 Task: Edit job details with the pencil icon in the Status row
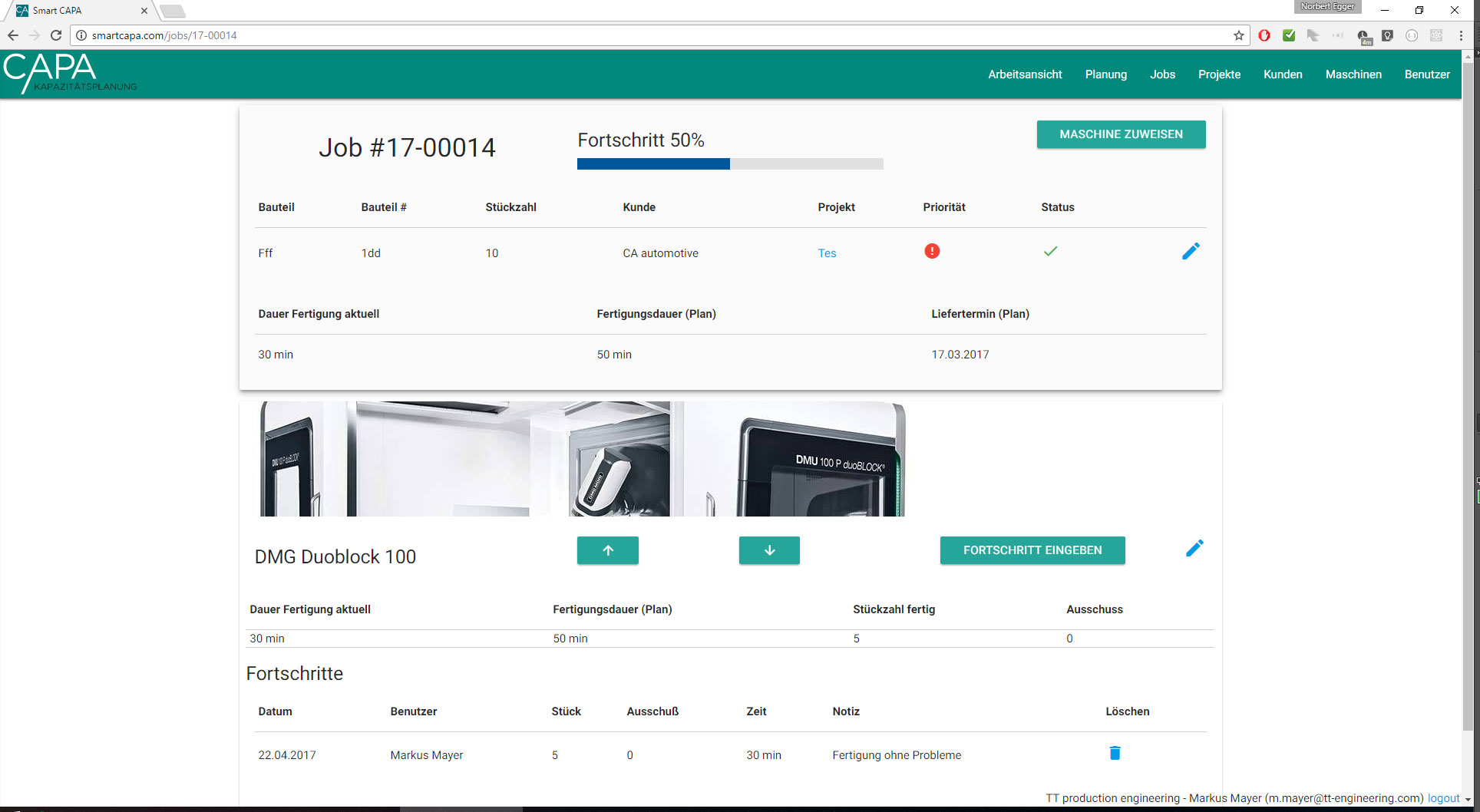(x=1191, y=252)
